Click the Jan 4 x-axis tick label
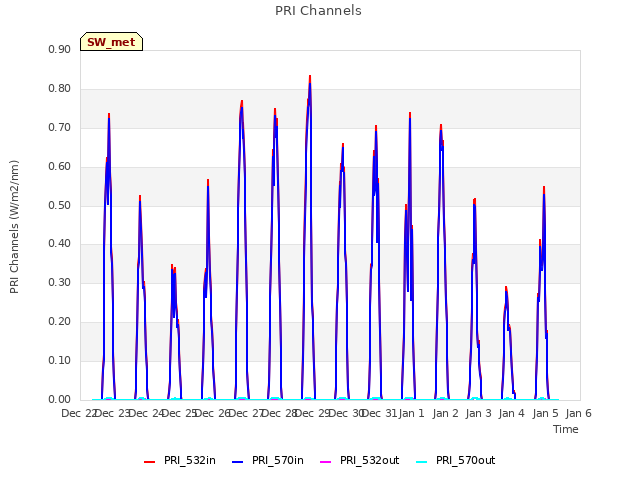This screenshot has height=480, width=640. click(x=511, y=413)
